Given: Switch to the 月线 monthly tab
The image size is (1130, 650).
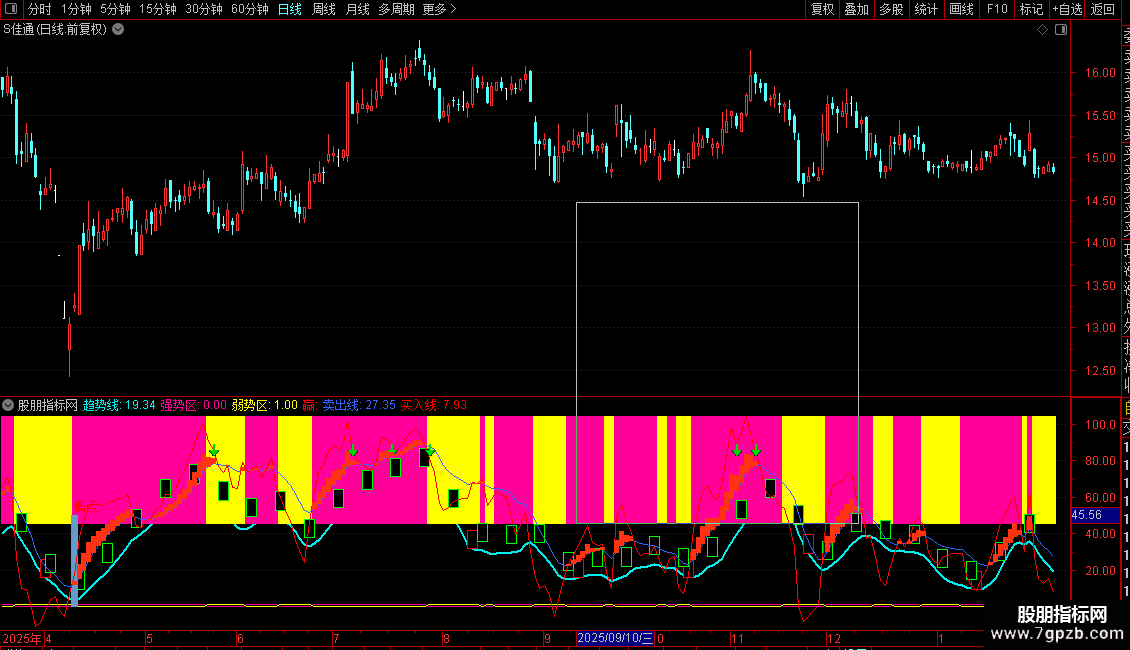Looking at the screenshot, I should pos(357,9).
